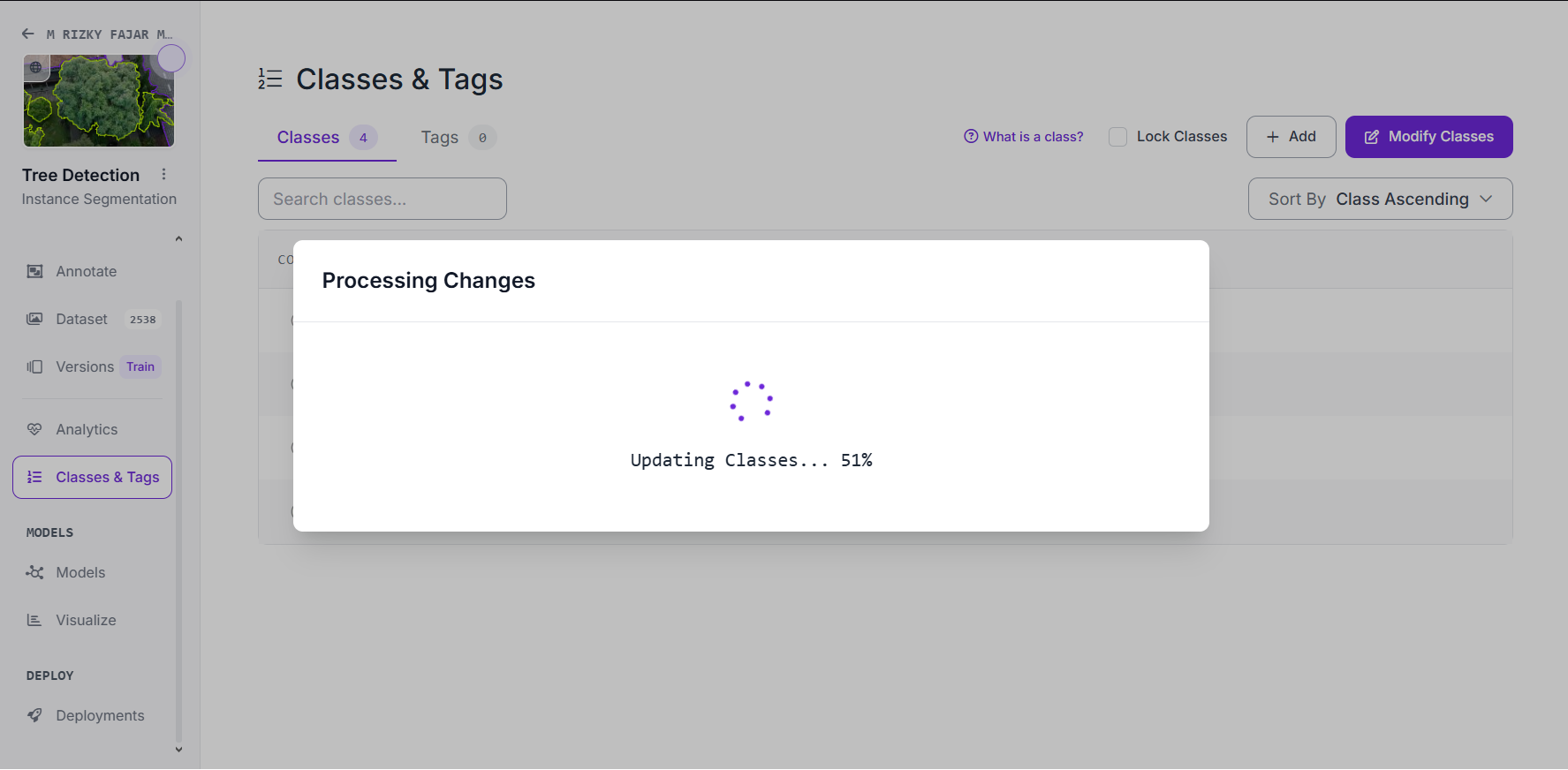Screen dimensions: 1568x770
Task: Click the Dataset image icon
Action: point(34,319)
